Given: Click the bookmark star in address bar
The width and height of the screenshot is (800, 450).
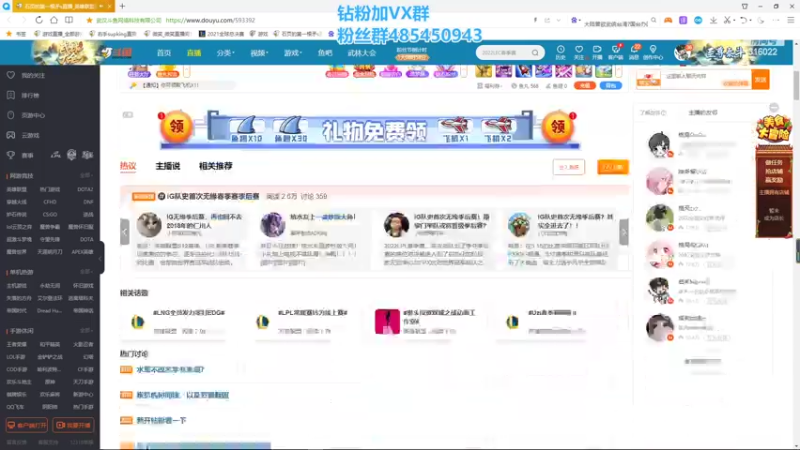Looking at the screenshot, I should pyautogui.click(x=89, y=20).
